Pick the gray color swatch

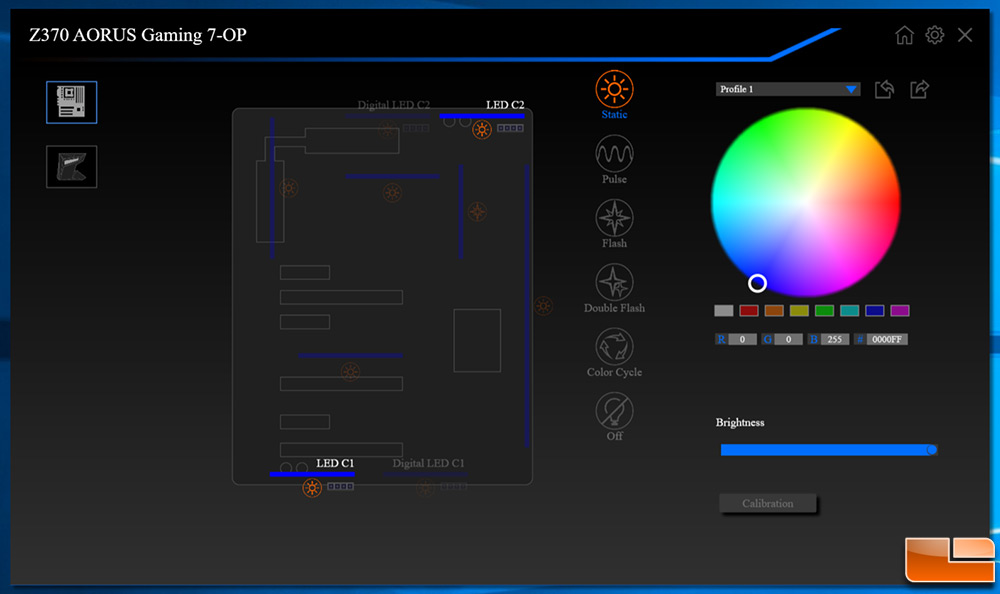click(x=723, y=311)
